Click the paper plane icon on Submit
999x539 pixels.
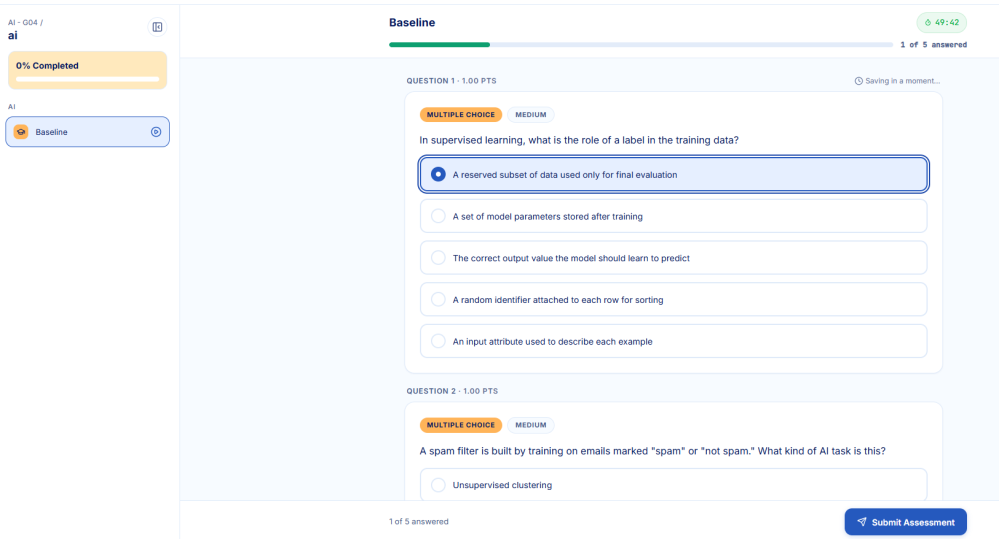click(x=861, y=522)
